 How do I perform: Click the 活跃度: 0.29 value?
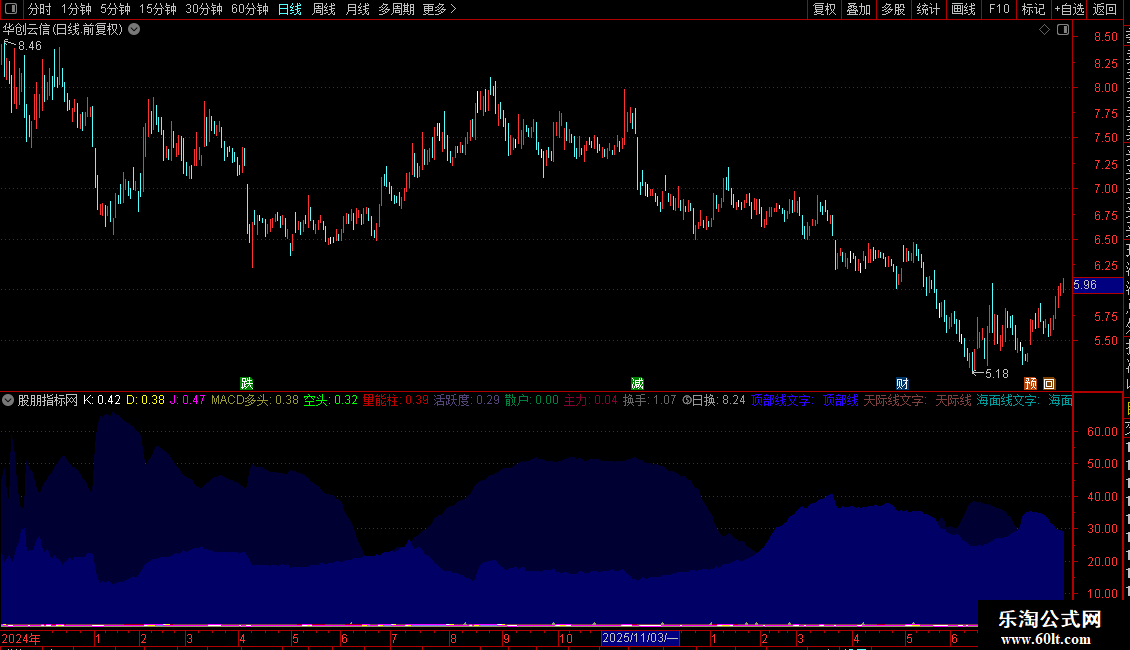point(466,400)
